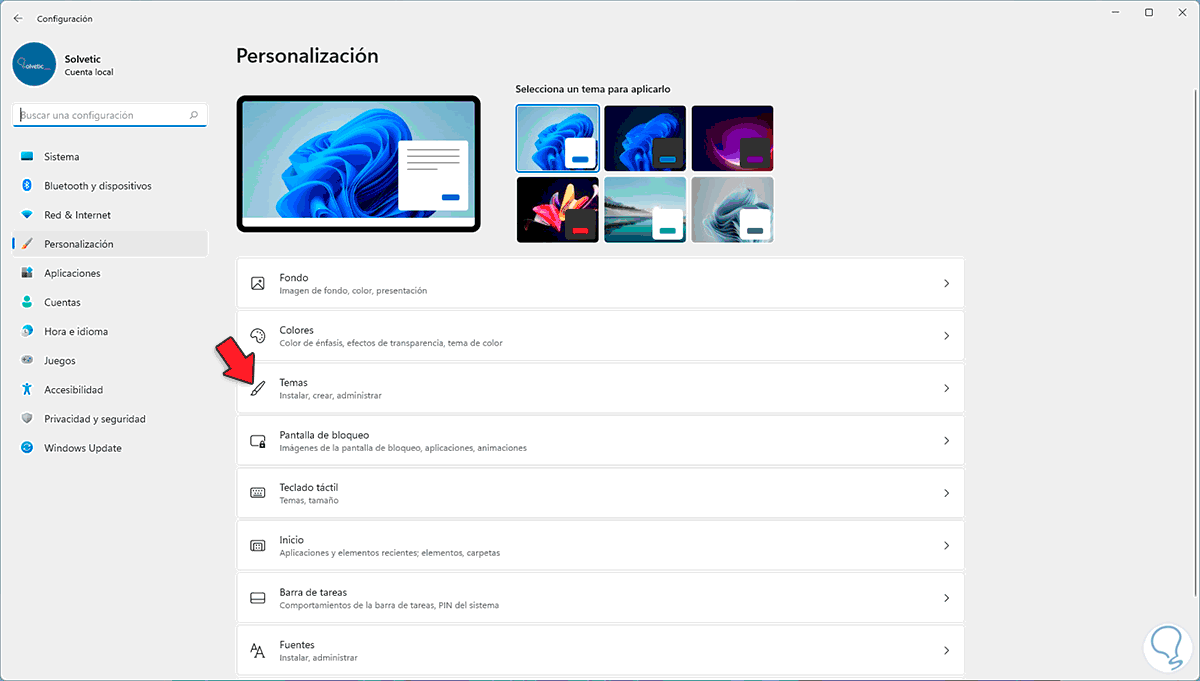Focus the Buscar una configuración field
The width and height of the screenshot is (1200, 681).
point(111,115)
